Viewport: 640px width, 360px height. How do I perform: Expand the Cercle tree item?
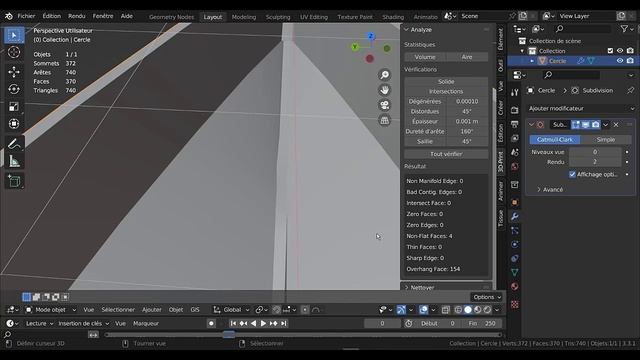pyautogui.click(x=532, y=61)
